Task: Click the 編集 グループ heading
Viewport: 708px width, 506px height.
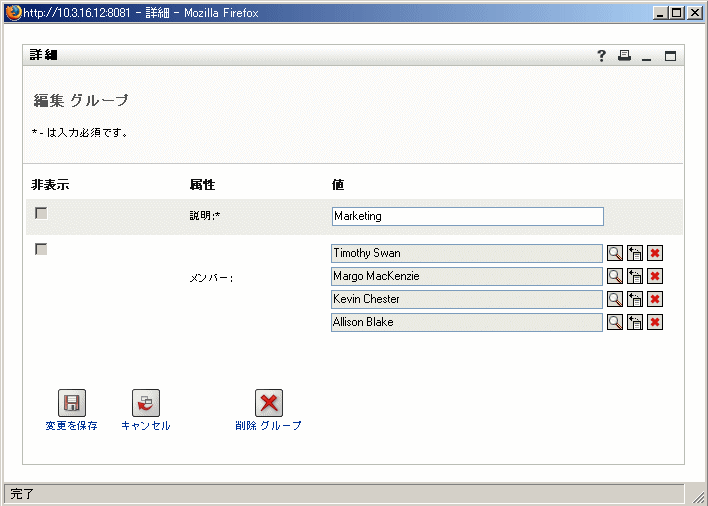Action: point(81,100)
